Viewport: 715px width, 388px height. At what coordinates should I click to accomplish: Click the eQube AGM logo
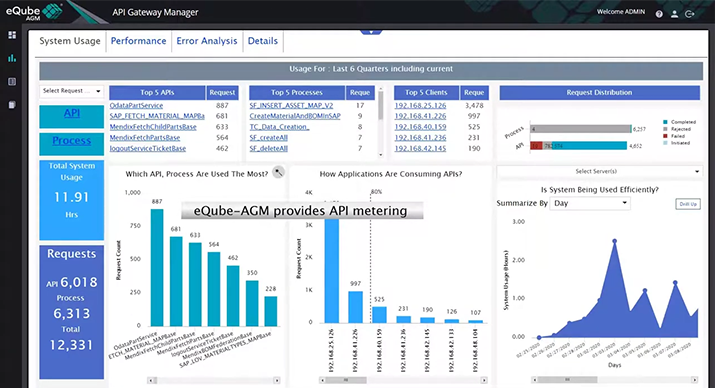[34, 11]
